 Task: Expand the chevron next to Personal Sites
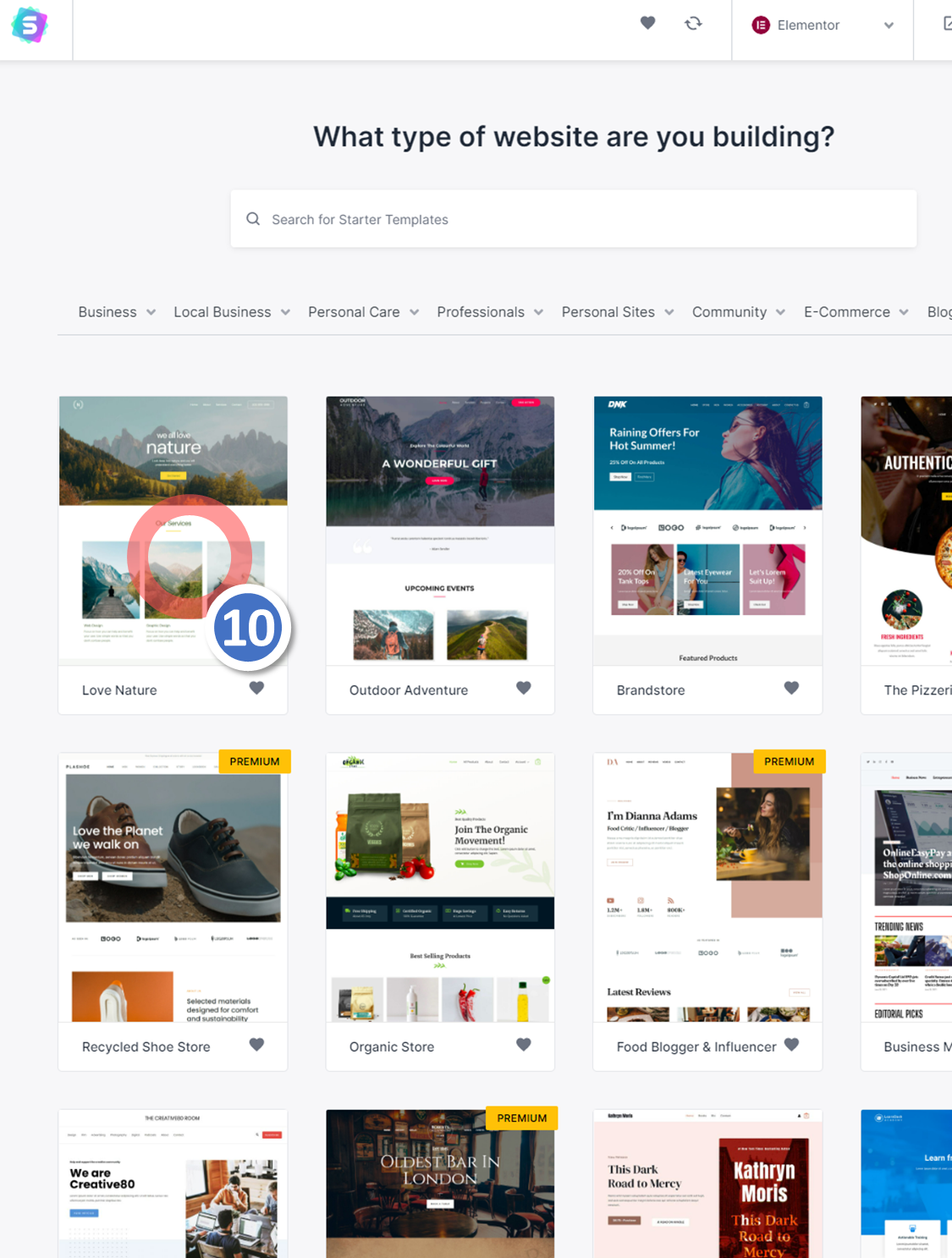[x=669, y=312]
